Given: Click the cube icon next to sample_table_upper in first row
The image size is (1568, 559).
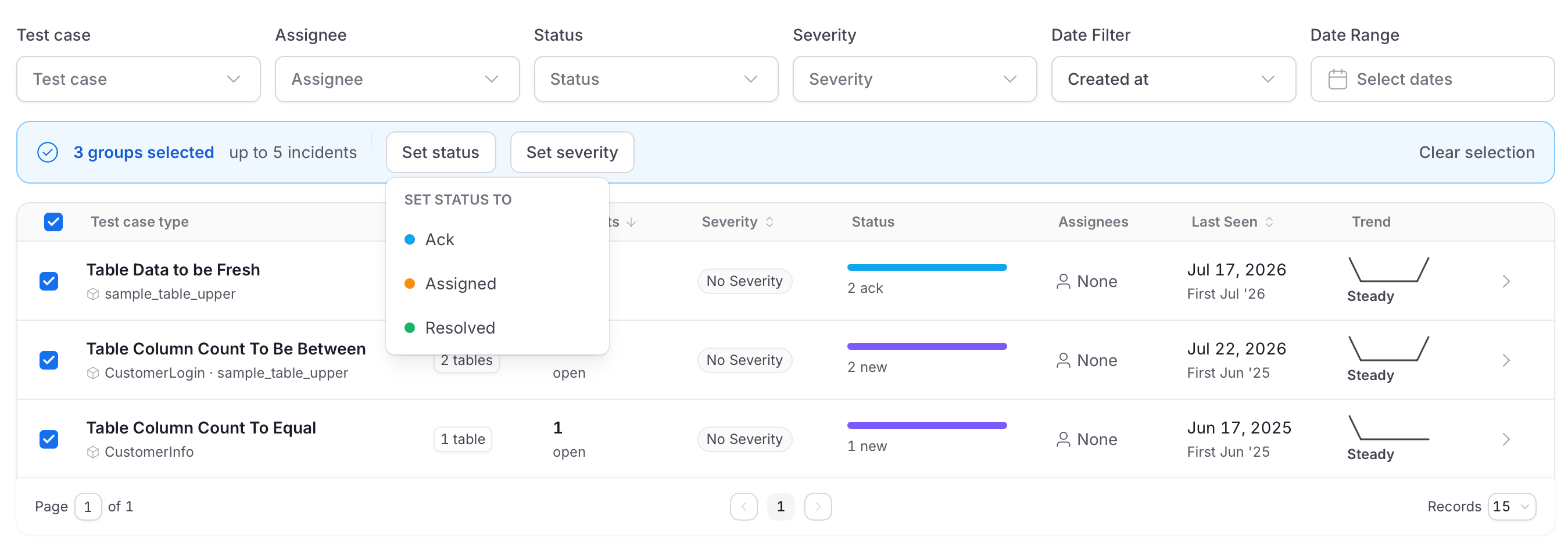Looking at the screenshot, I should tap(92, 294).
